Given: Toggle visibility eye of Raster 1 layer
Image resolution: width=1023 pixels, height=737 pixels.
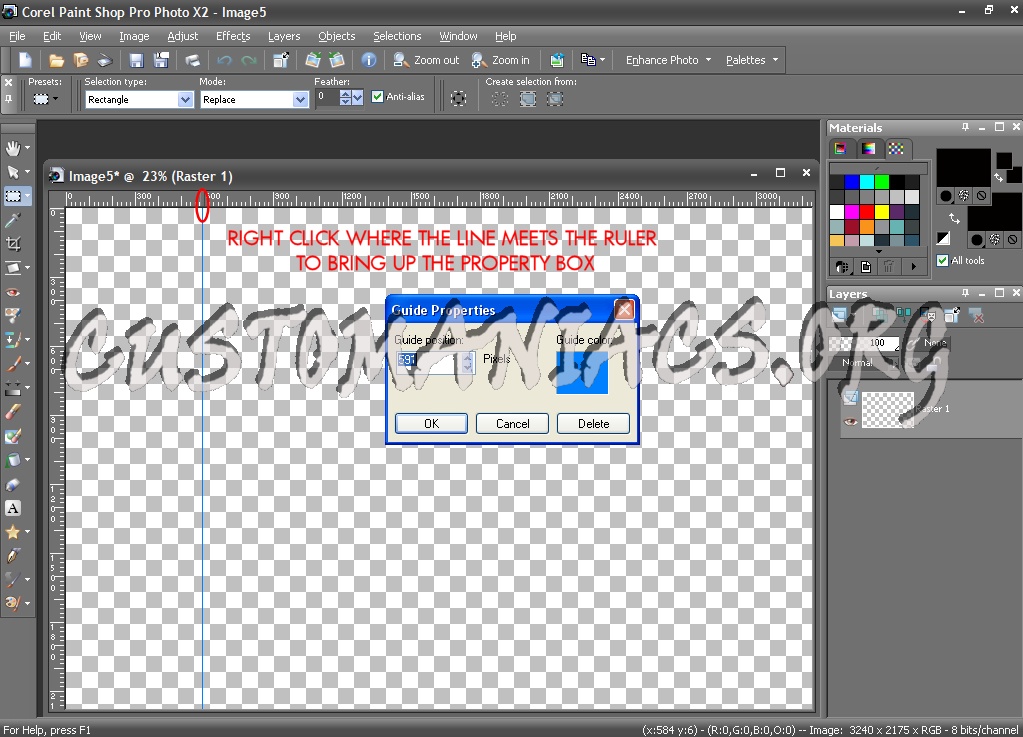Looking at the screenshot, I should point(850,421).
